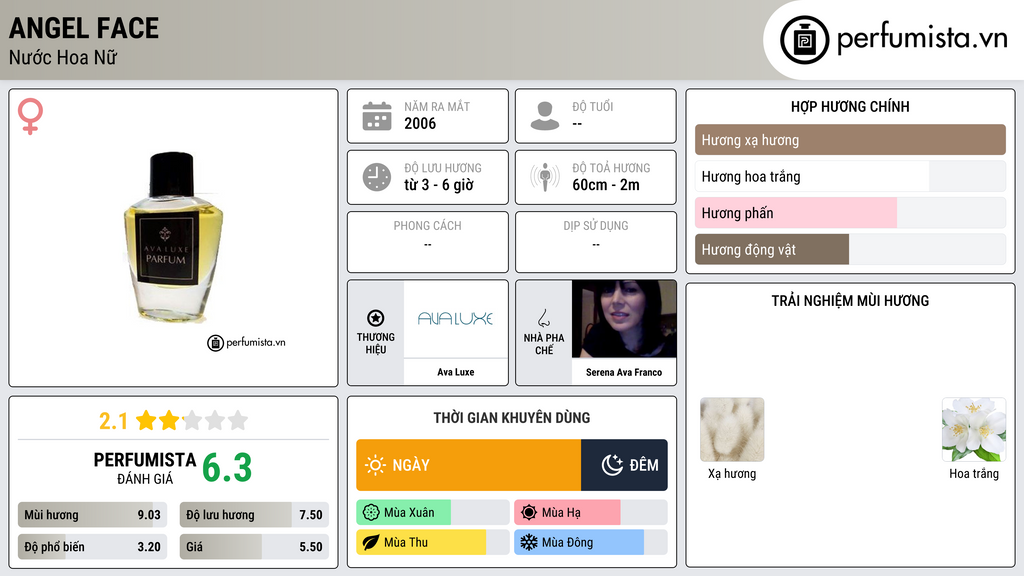The height and width of the screenshot is (576, 1024).
Task: Click the sillage figure icon for Độ toả hương
Action: (x=545, y=177)
